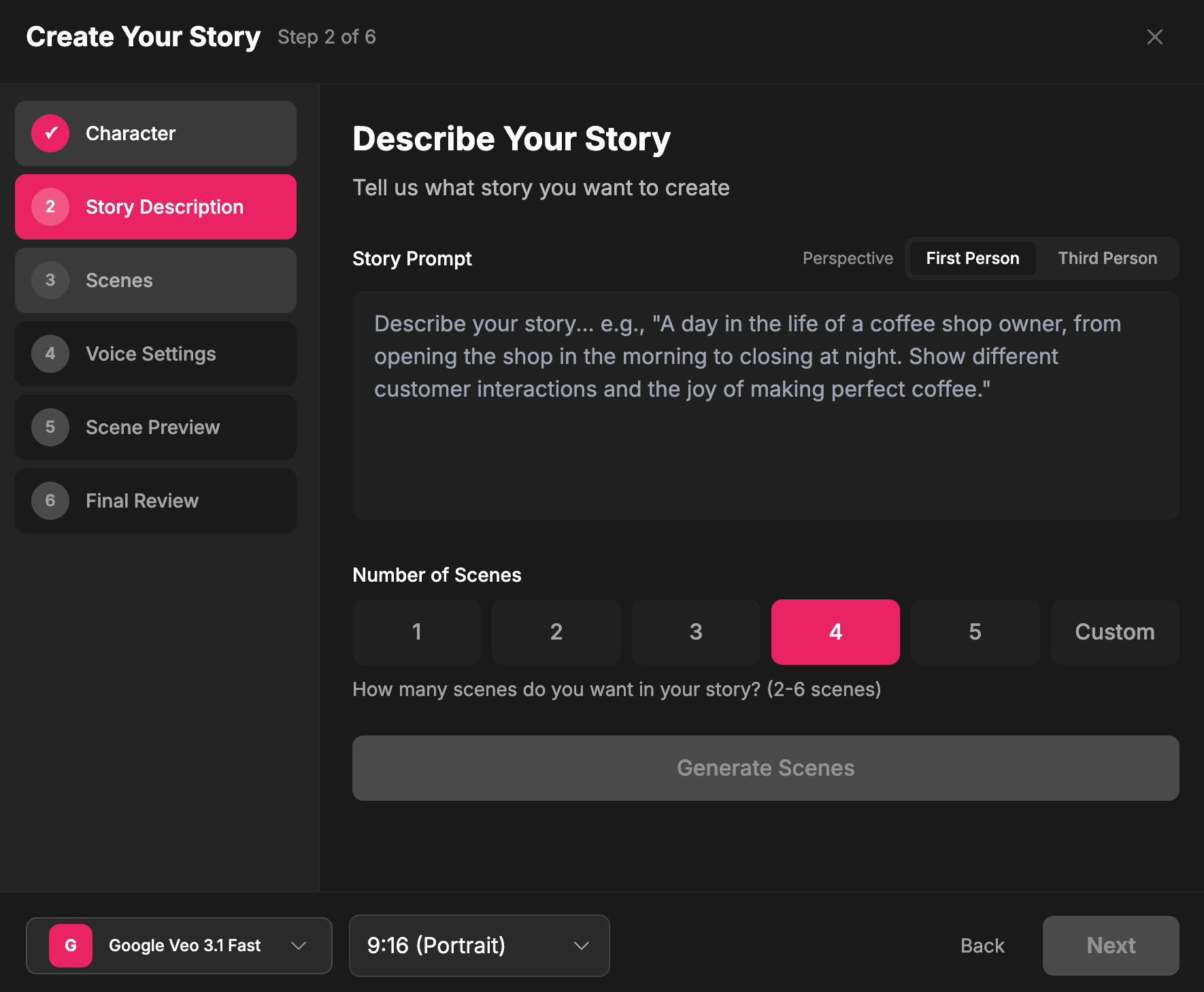This screenshot has width=1204, height=992.
Task: Click the Next button
Action: point(1111,946)
